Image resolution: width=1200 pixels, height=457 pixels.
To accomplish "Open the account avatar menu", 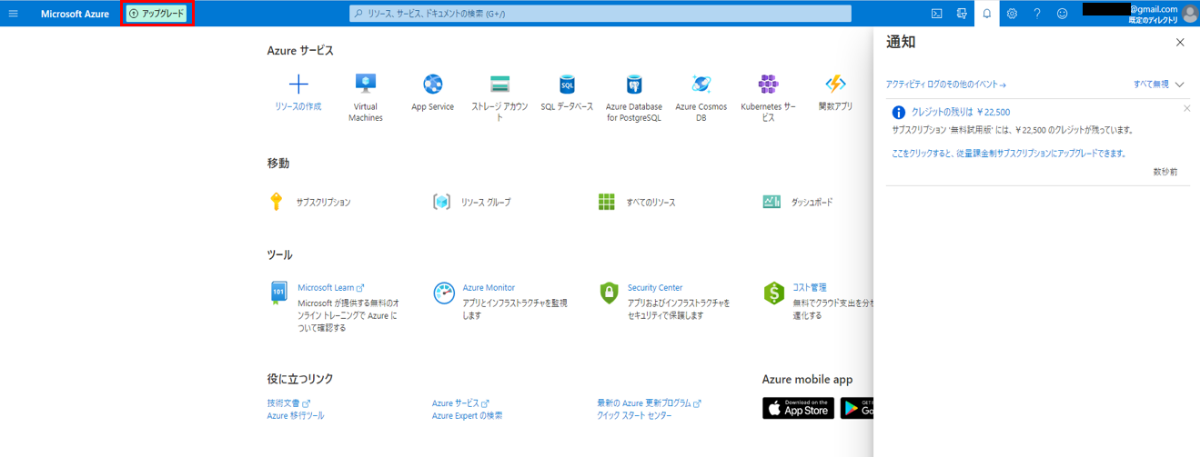I will (x=1190, y=14).
